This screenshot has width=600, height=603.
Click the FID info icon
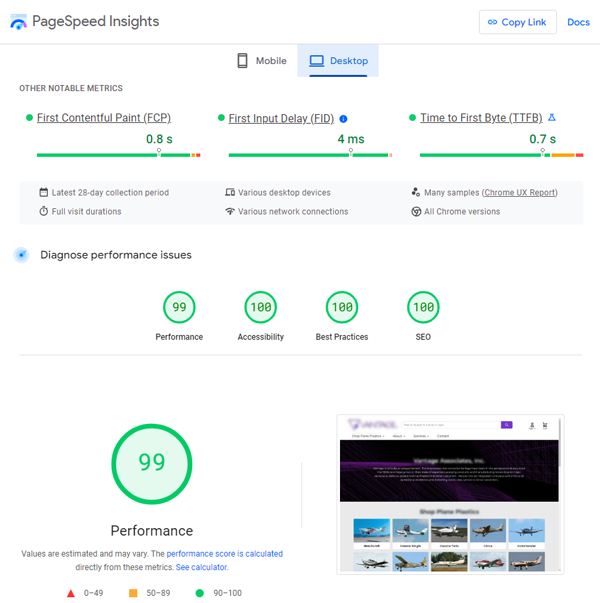tap(344, 118)
